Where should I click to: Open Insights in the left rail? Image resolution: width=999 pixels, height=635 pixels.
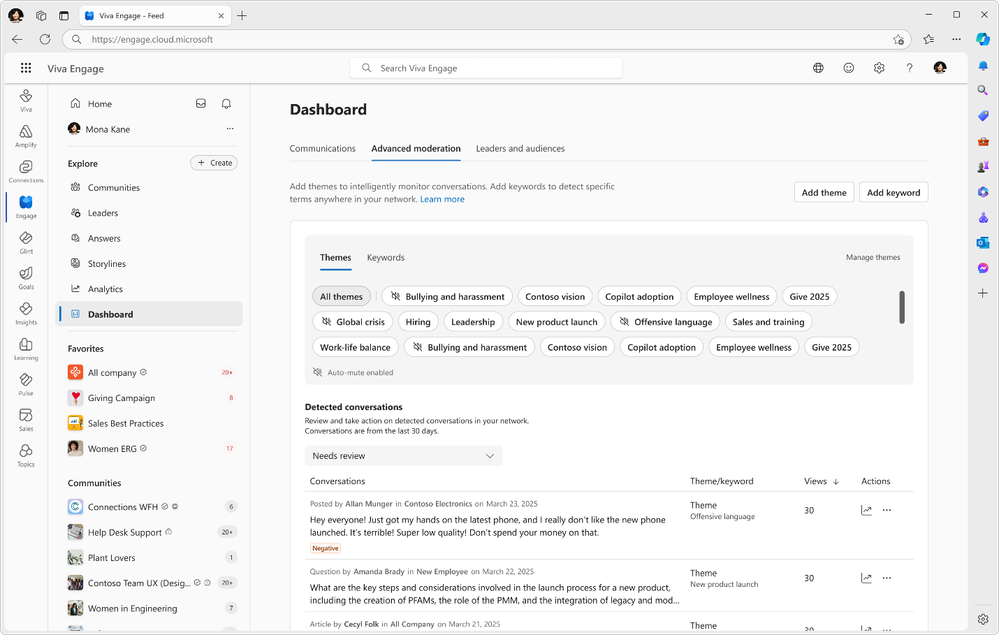pos(25,313)
